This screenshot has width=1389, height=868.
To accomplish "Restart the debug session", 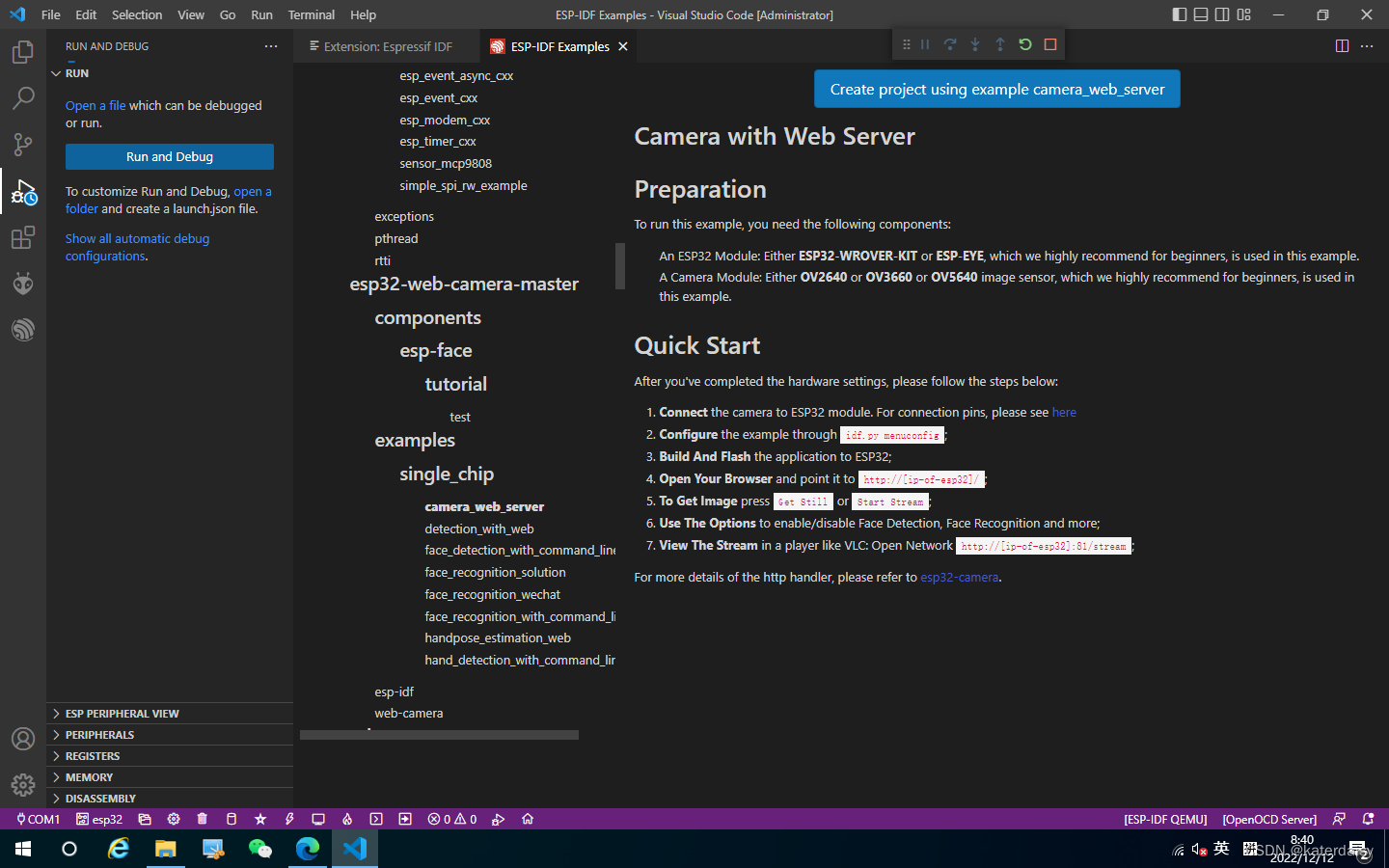I will [x=1025, y=44].
